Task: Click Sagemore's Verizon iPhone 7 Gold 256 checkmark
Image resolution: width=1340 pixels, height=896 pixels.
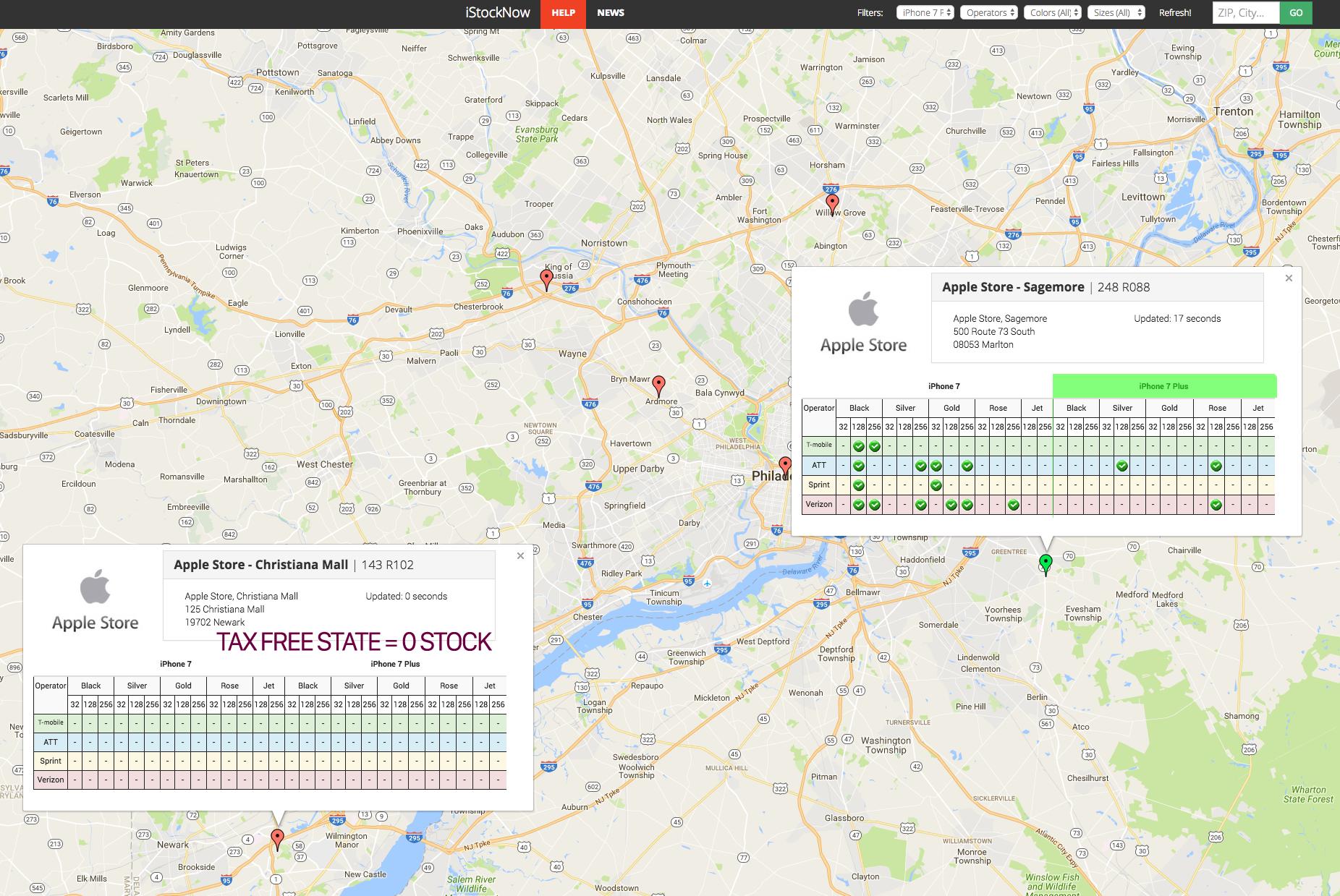Action: coord(967,505)
